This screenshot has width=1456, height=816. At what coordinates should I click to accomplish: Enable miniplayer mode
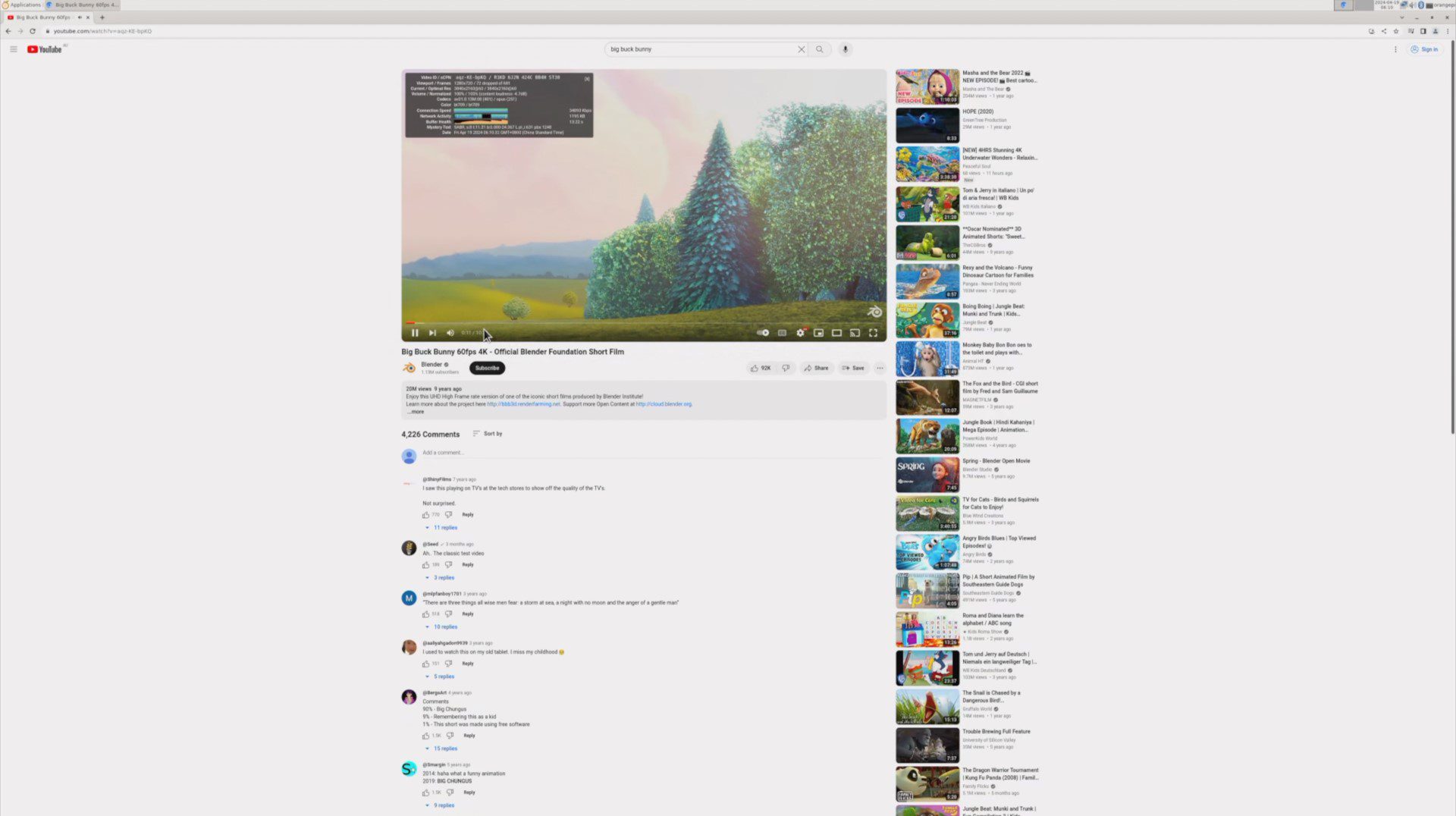click(818, 333)
